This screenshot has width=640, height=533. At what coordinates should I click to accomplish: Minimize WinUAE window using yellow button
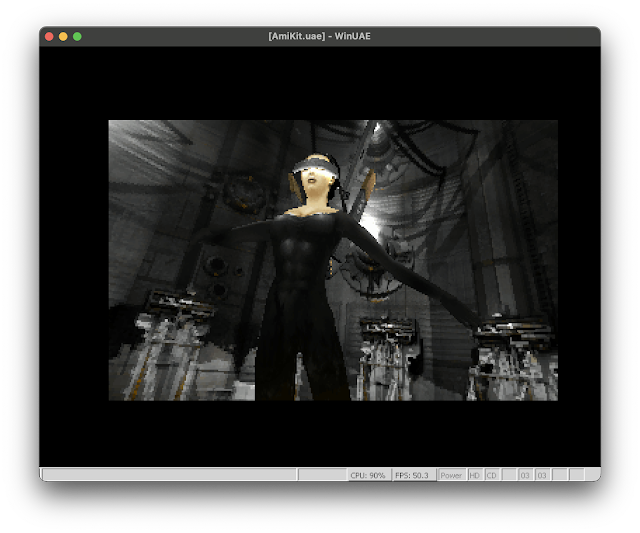pyautogui.click(x=63, y=37)
